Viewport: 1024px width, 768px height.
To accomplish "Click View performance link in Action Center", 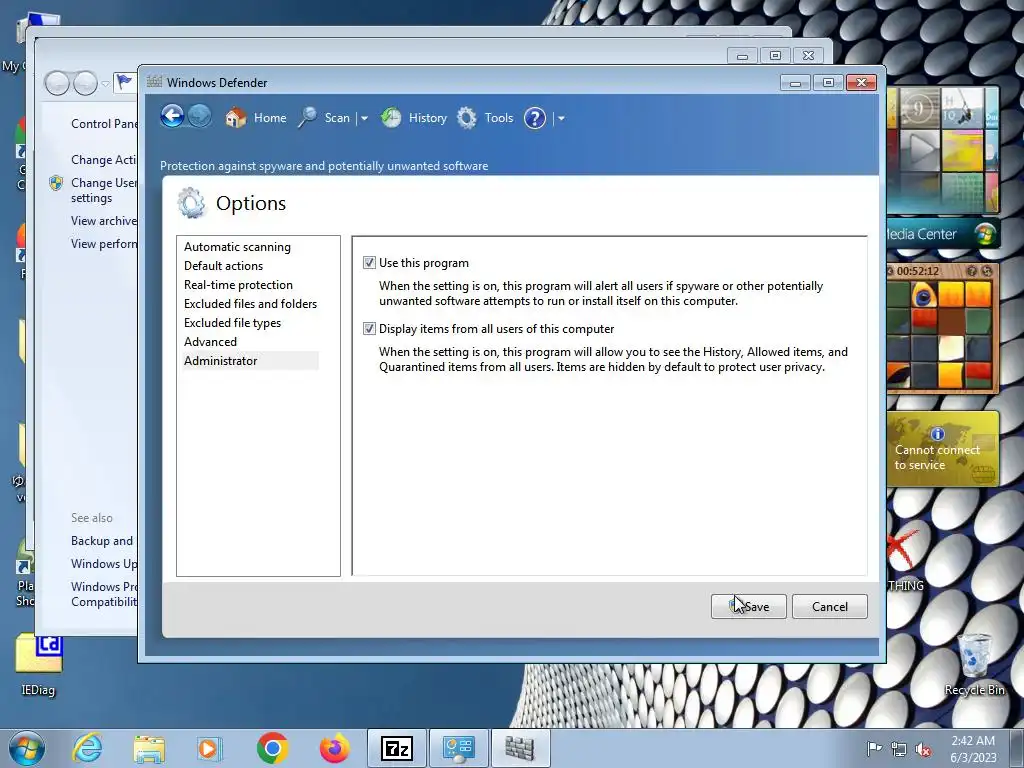I will click(x=104, y=244).
